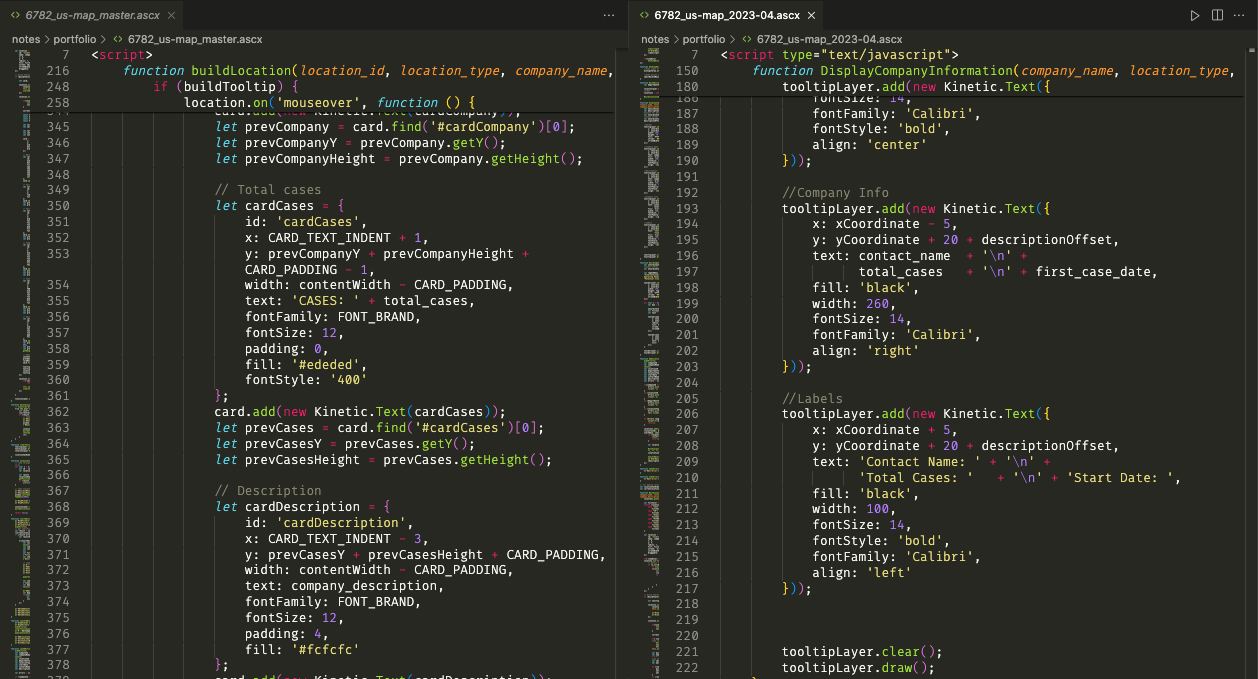Open More Actions menu for left editor group
1258x679 pixels.
[x=609, y=16]
